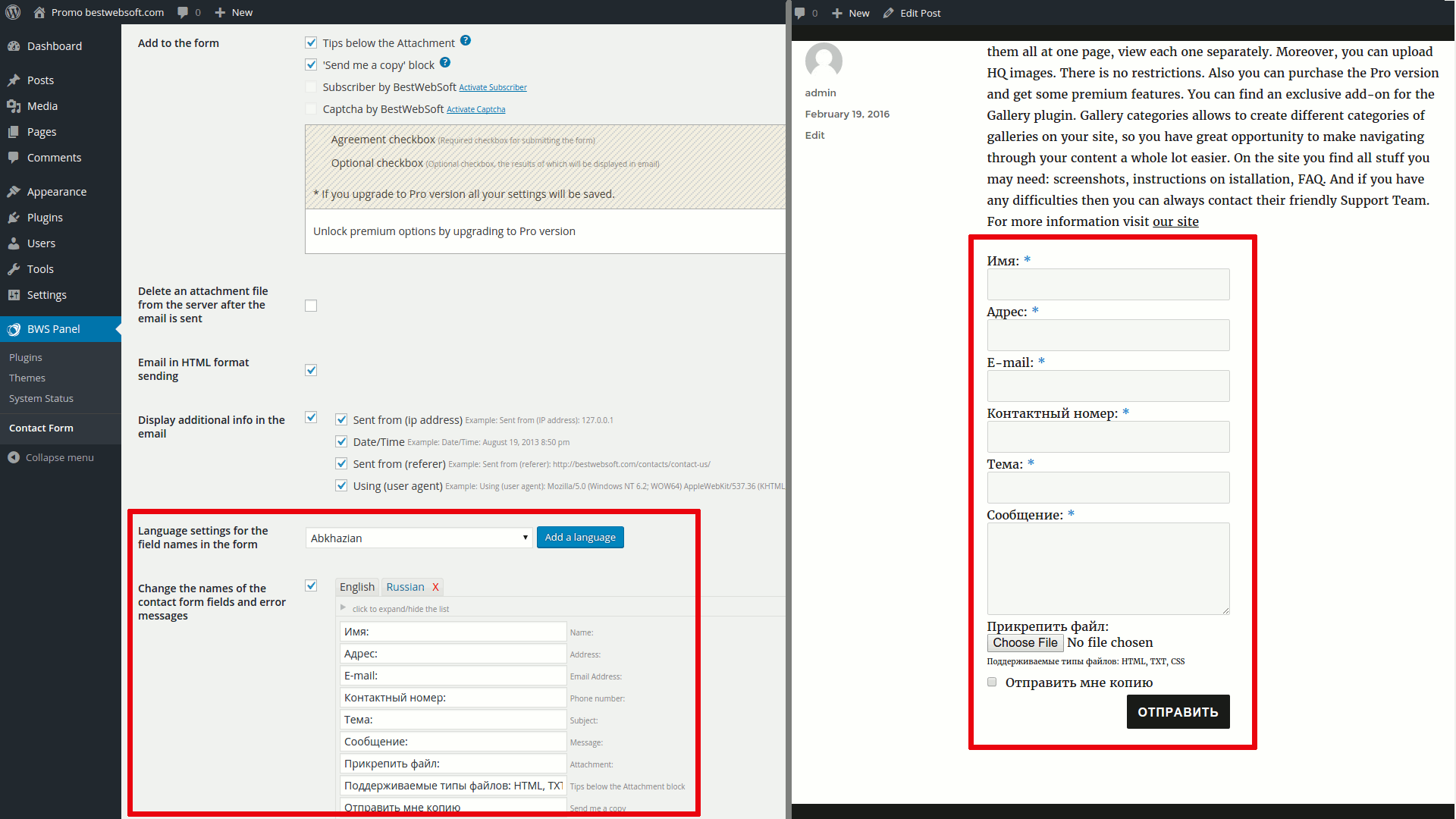Click the 'E-mail:' input on the form
This screenshot has width=1456, height=819.
coord(1108,386)
